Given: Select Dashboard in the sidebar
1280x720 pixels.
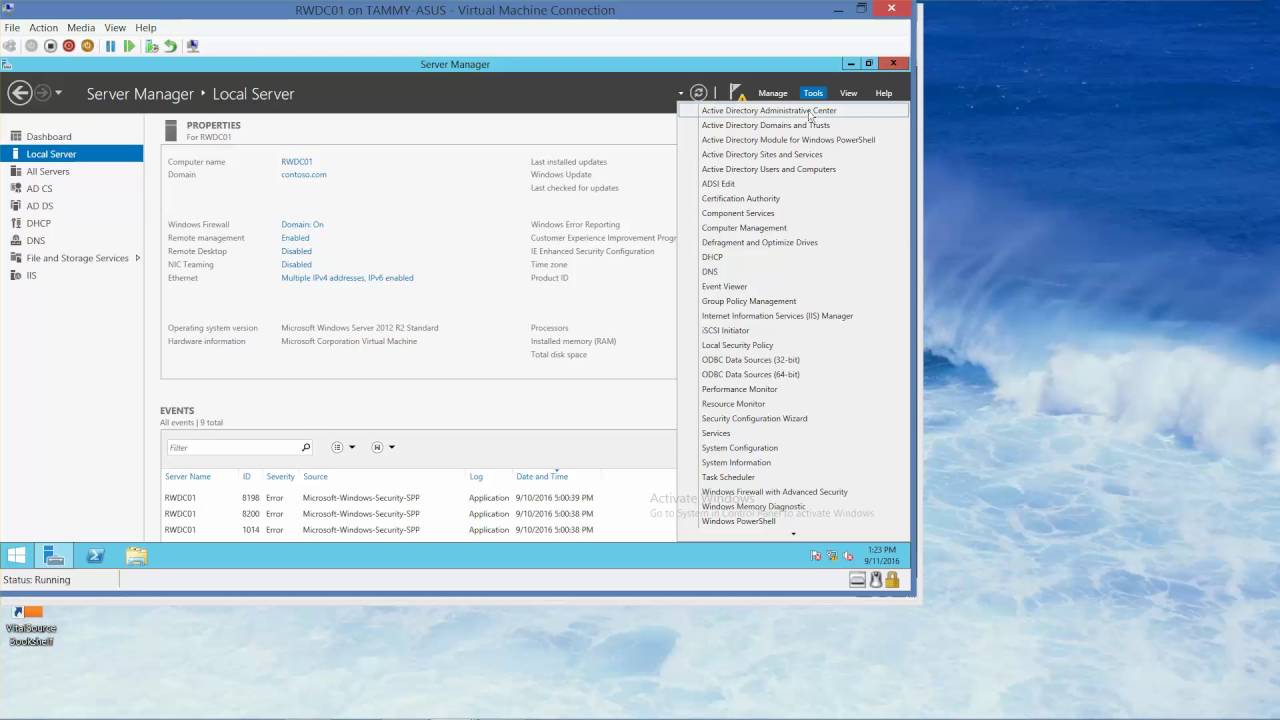Looking at the screenshot, I should (x=72, y=137).
